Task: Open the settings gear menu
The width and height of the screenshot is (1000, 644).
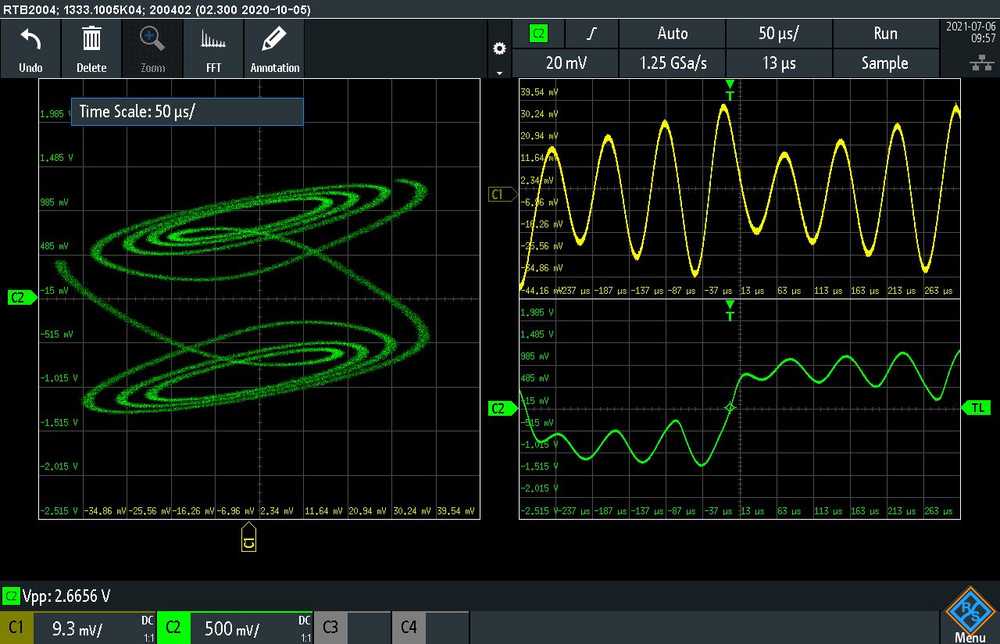Action: (x=499, y=48)
